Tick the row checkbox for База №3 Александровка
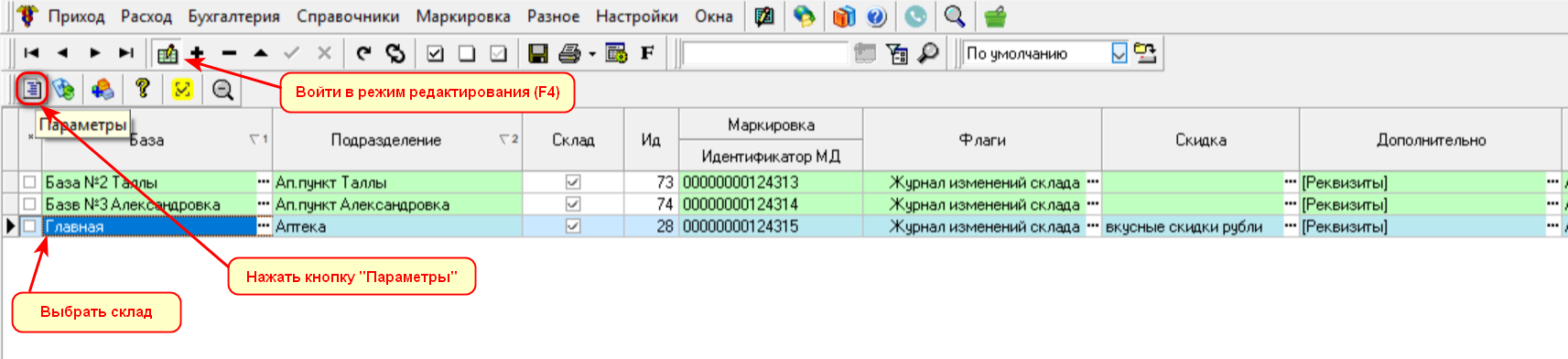This screenshot has height=359, width=1568. tap(29, 204)
